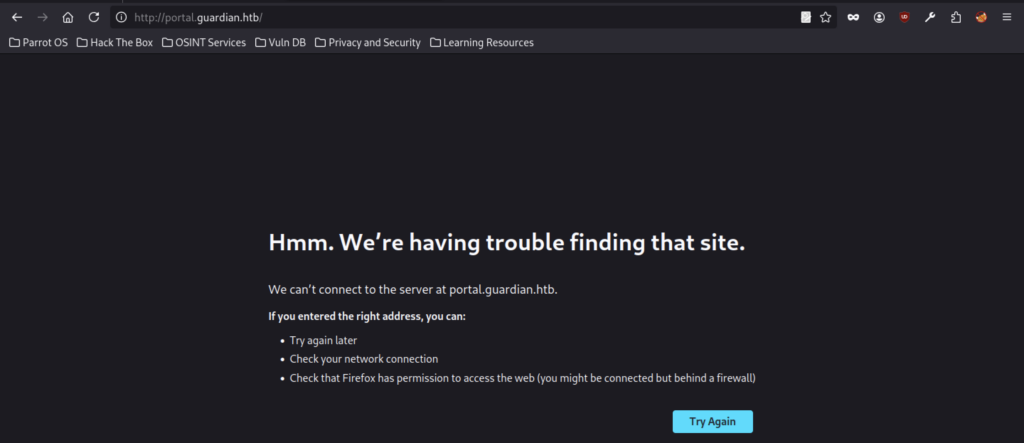
Task: Open the Extensions puzzle icon
Action: [x=956, y=17]
